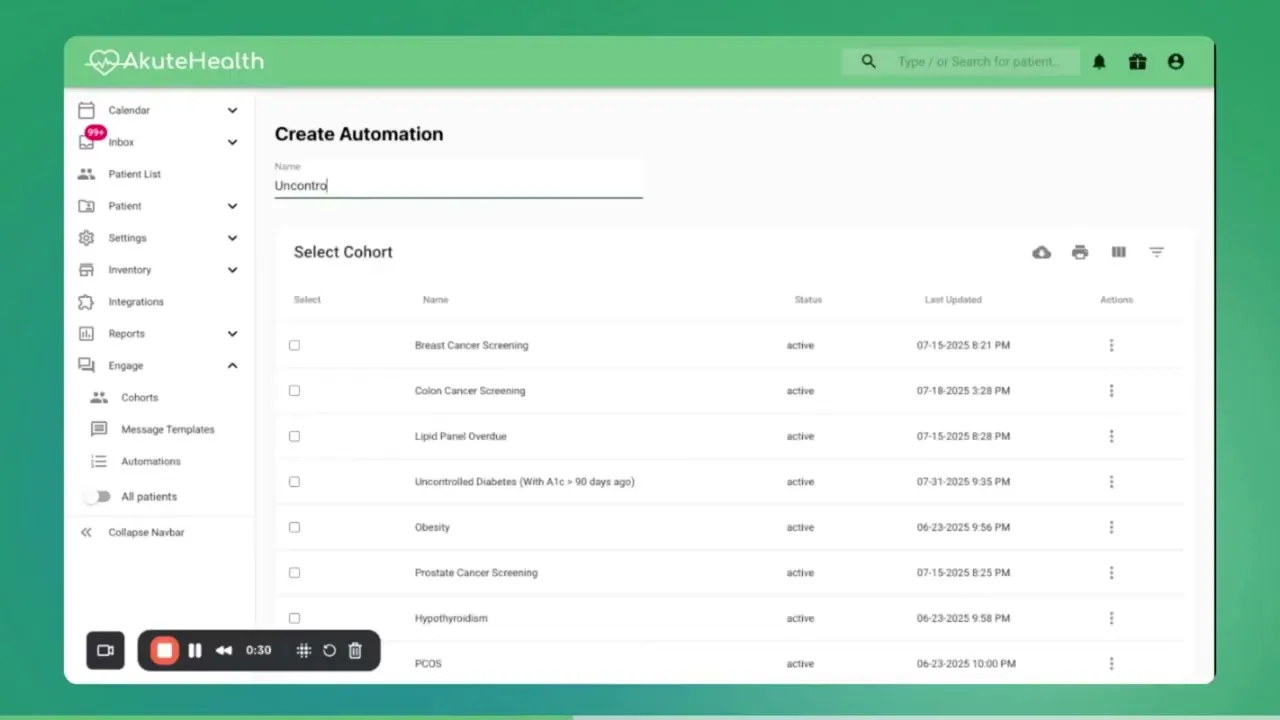The width and height of the screenshot is (1280, 720).
Task: Open actions menu for Prostate Cancer Screening
Action: click(1111, 573)
